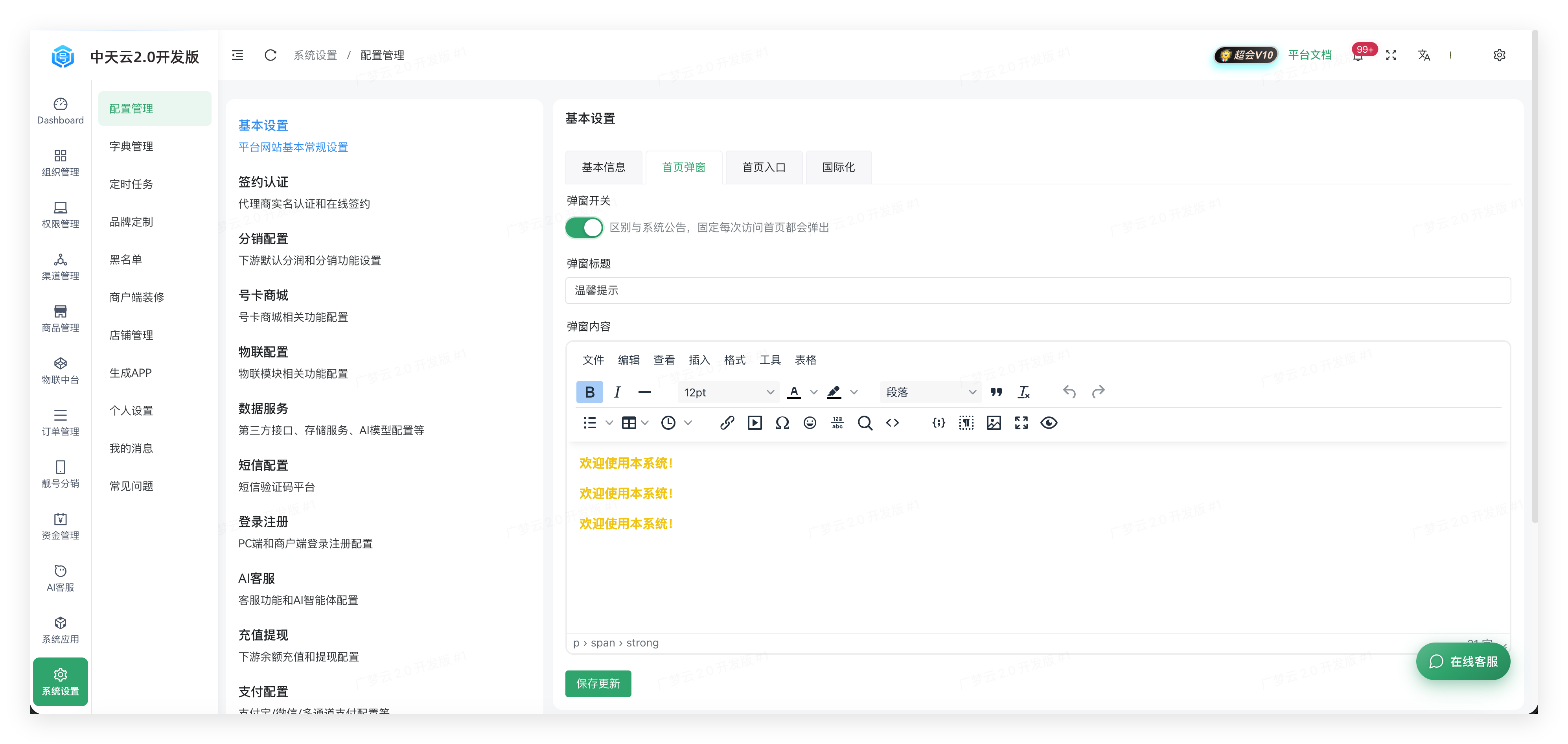Open the 国际化 tab
This screenshot has width=1568, height=744.
pyautogui.click(x=838, y=167)
